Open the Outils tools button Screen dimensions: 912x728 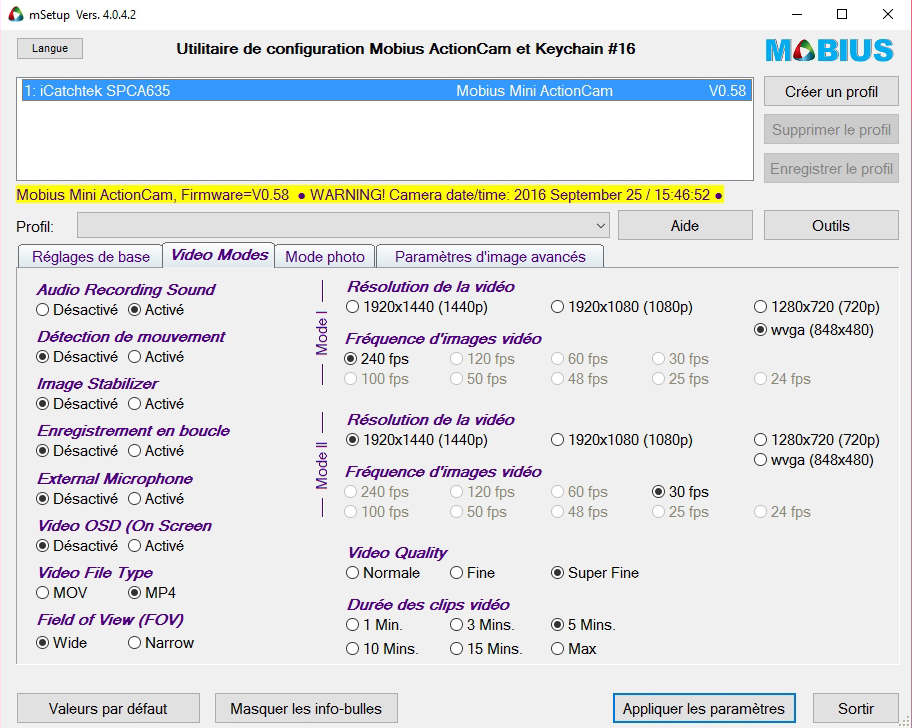[x=831, y=226]
